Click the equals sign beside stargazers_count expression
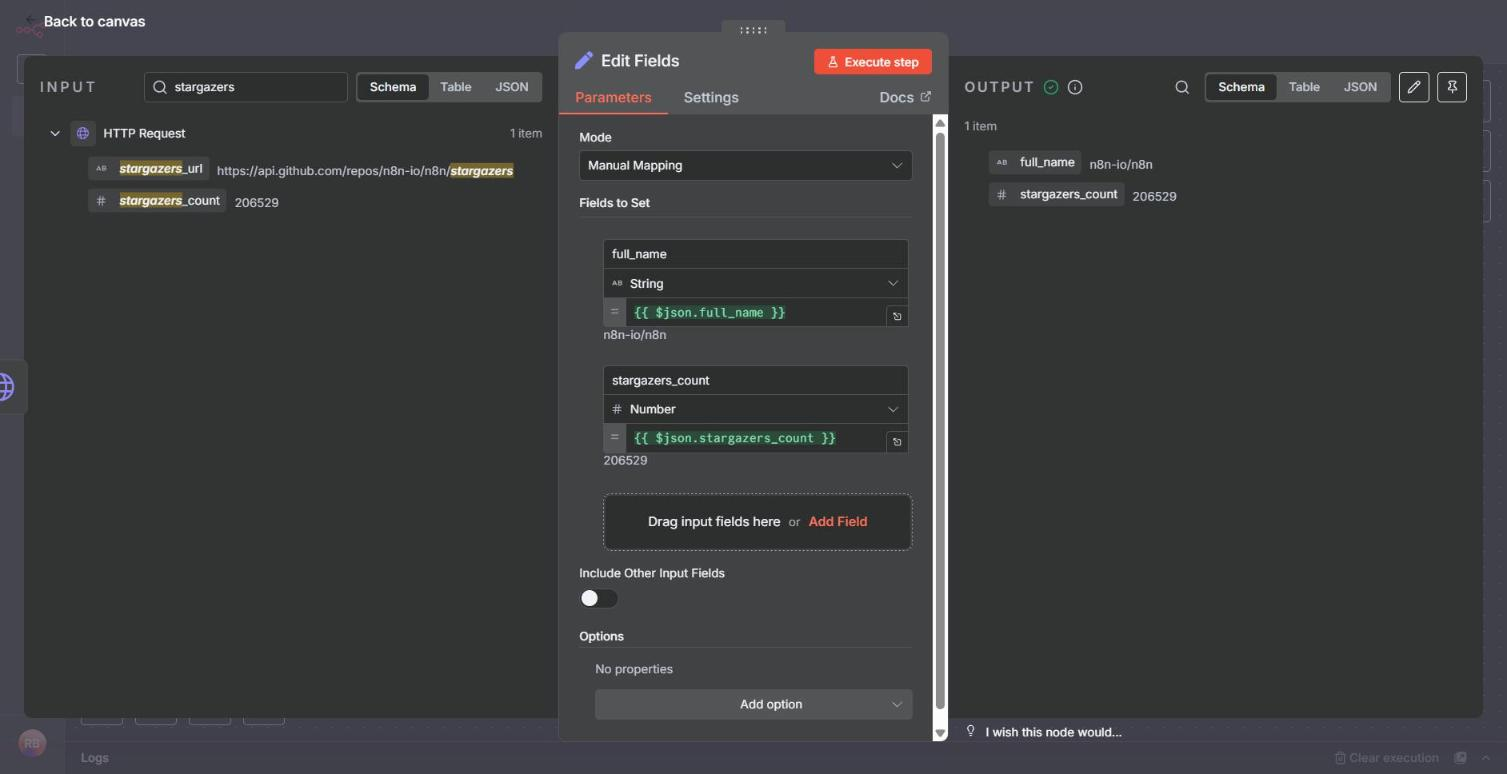 click(x=615, y=438)
